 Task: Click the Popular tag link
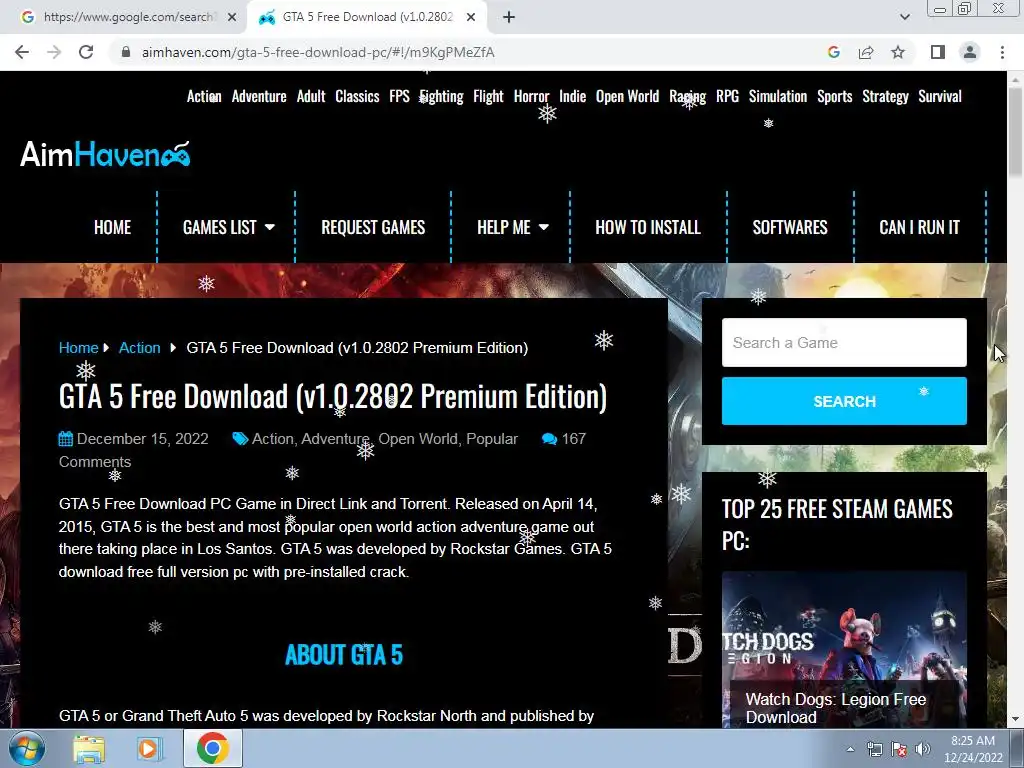pyautogui.click(x=492, y=439)
